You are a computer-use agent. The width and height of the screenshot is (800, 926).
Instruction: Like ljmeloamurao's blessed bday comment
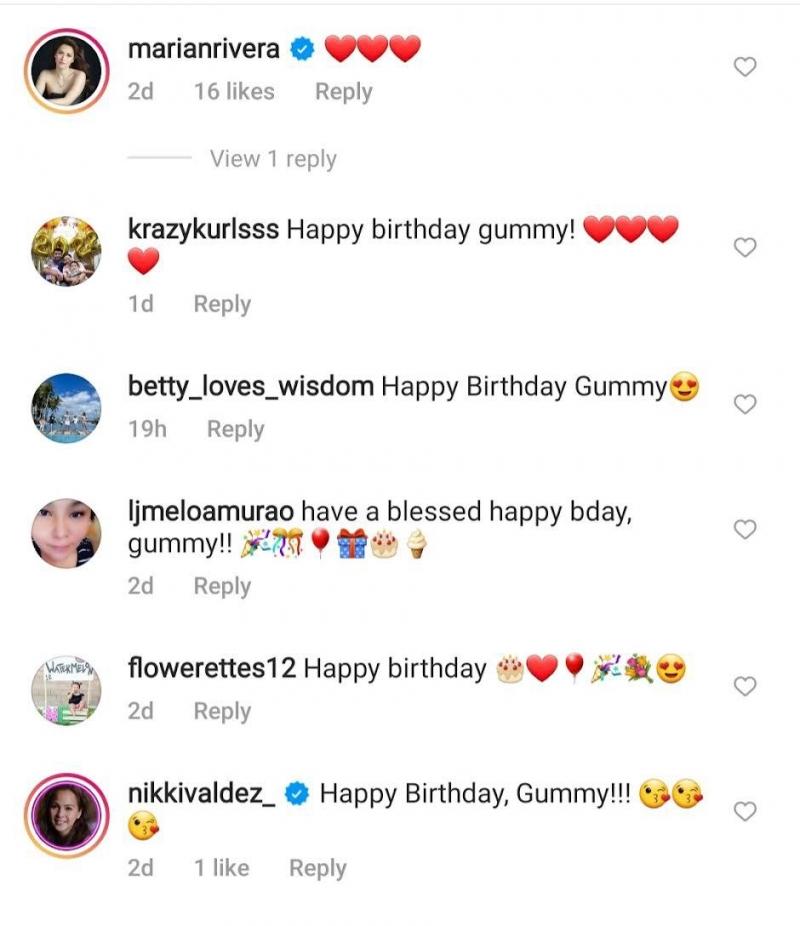745,529
